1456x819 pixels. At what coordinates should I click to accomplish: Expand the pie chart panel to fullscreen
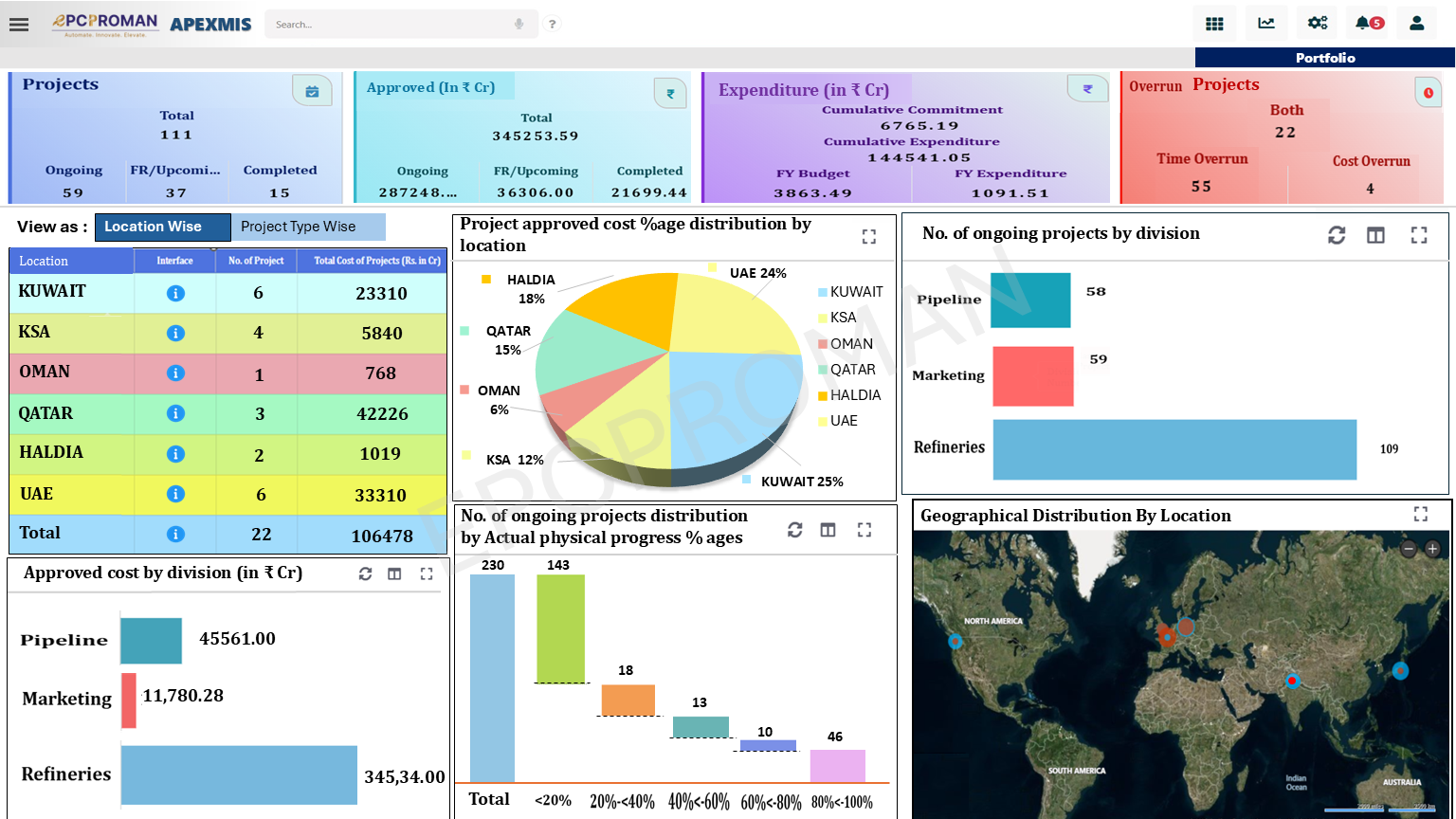pyautogui.click(x=868, y=237)
